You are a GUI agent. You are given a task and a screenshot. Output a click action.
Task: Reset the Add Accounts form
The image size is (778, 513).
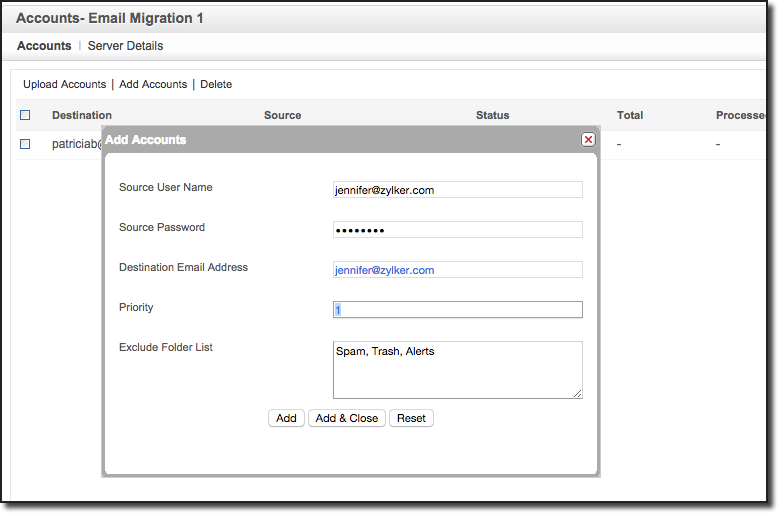[411, 418]
